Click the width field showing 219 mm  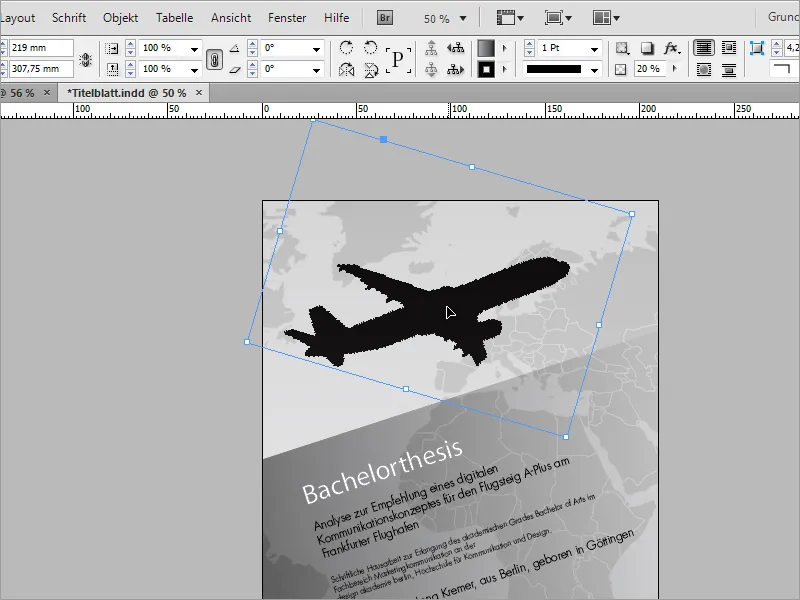coord(41,47)
